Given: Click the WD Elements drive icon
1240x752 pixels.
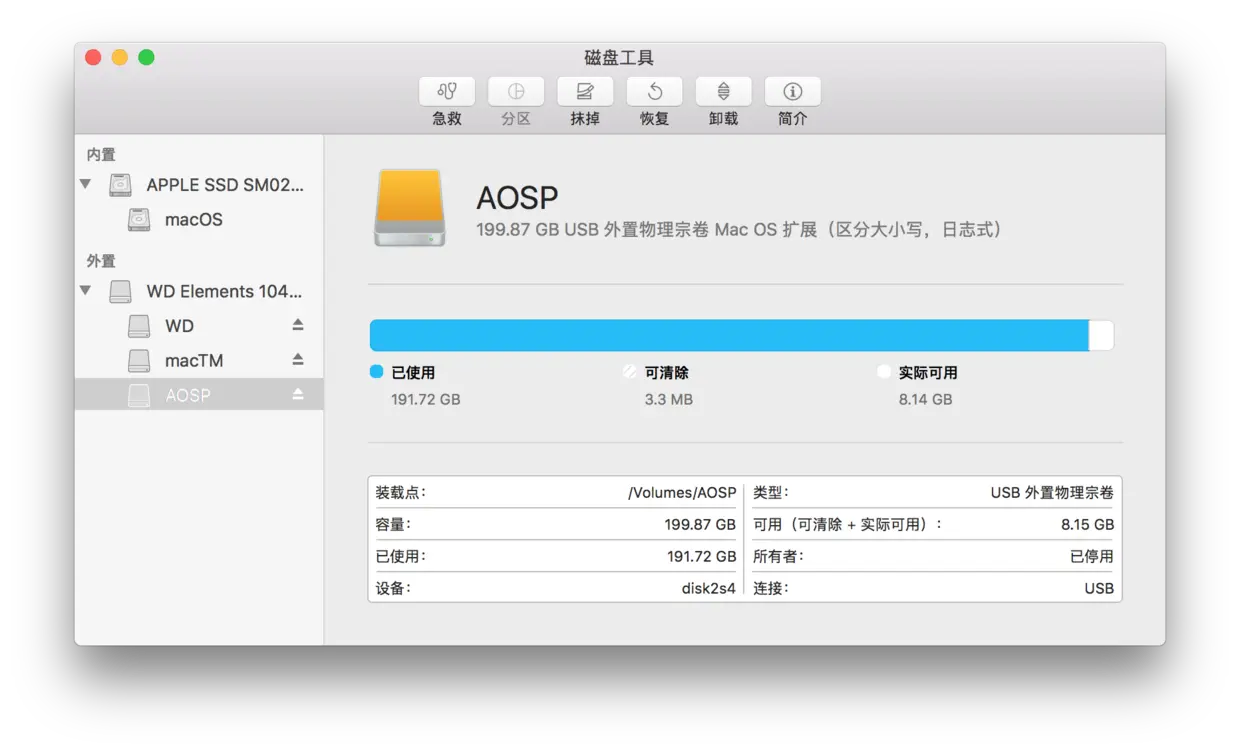Looking at the screenshot, I should 121,291.
